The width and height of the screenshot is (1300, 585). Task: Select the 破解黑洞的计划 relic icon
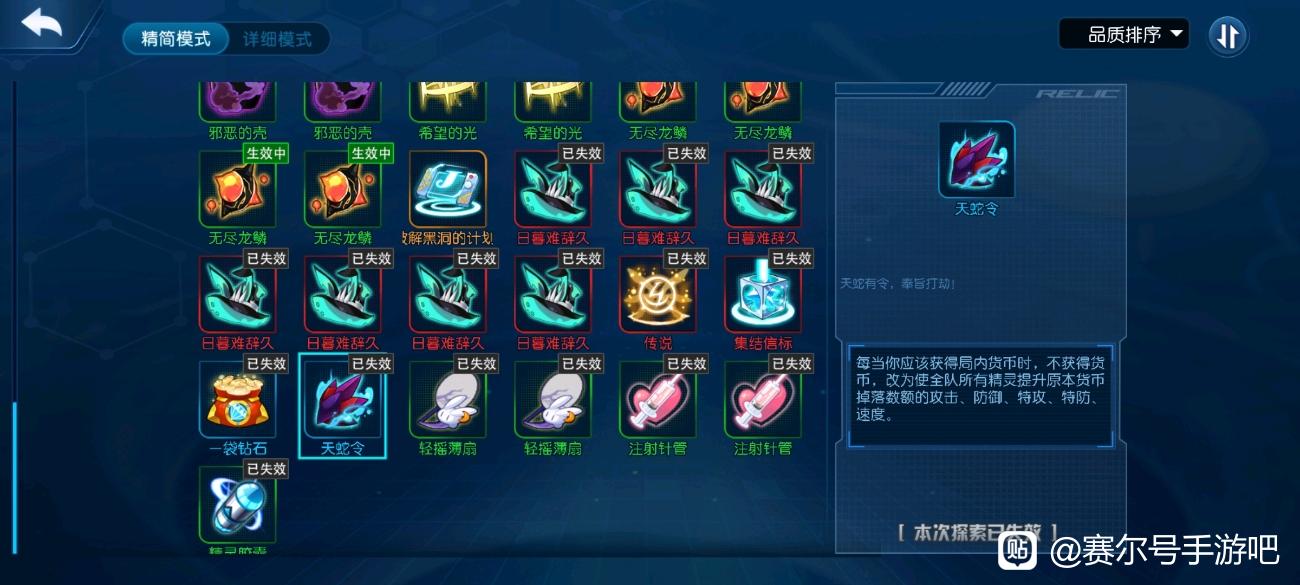point(447,188)
